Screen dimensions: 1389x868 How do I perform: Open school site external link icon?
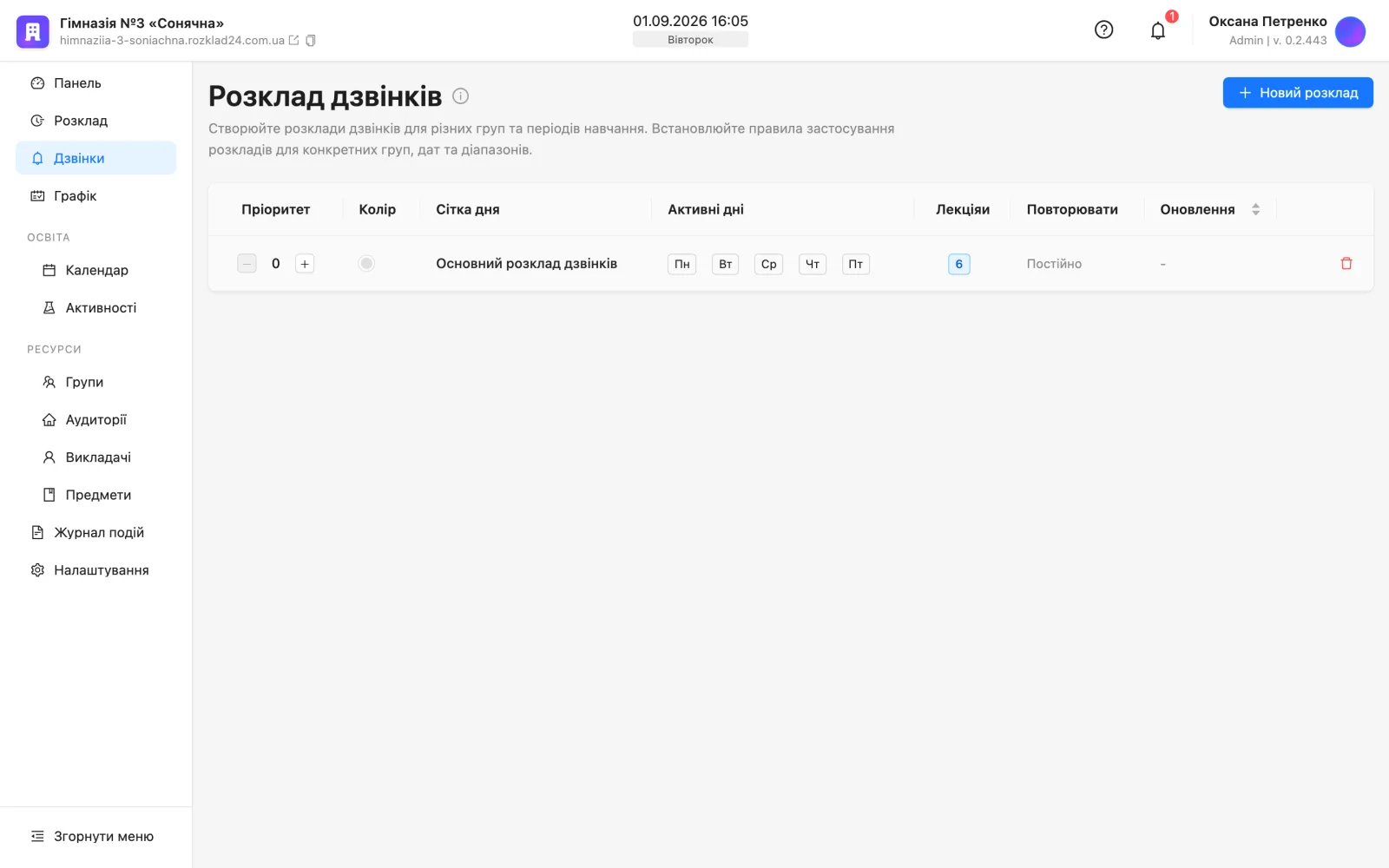pos(293,40)
